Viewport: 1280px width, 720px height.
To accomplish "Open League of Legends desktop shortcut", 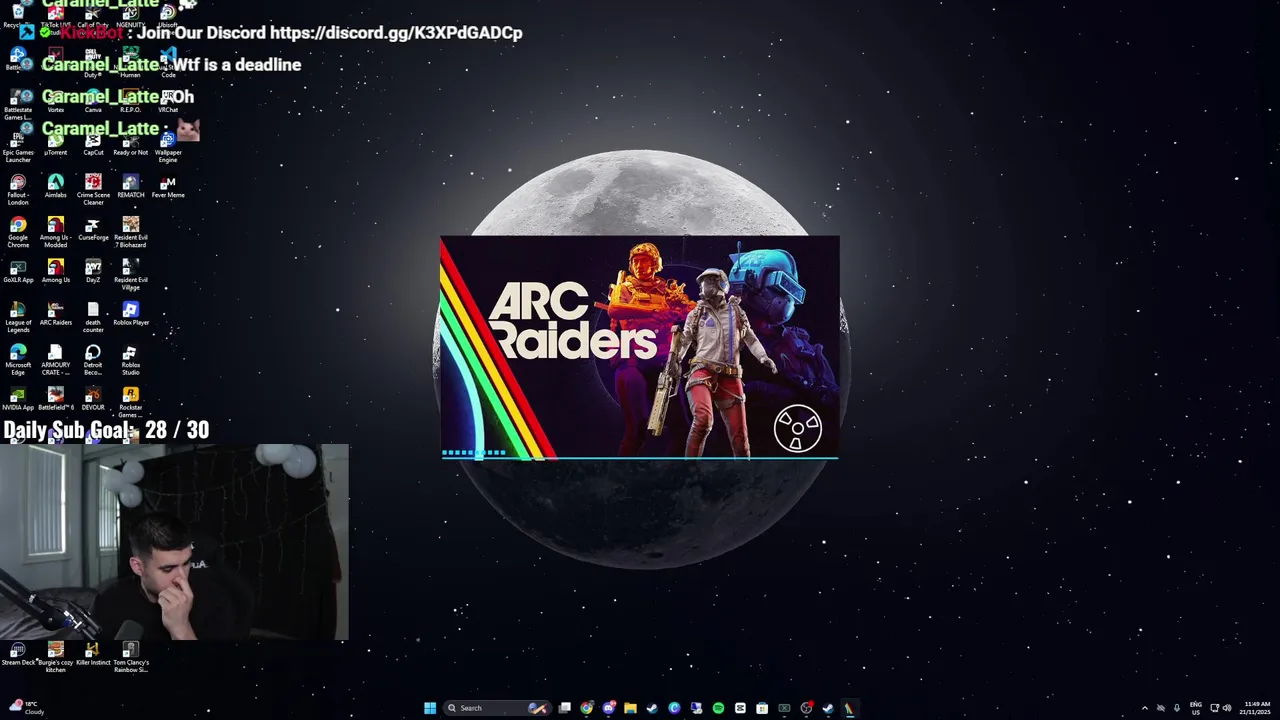I will click(x=18, y=318).
